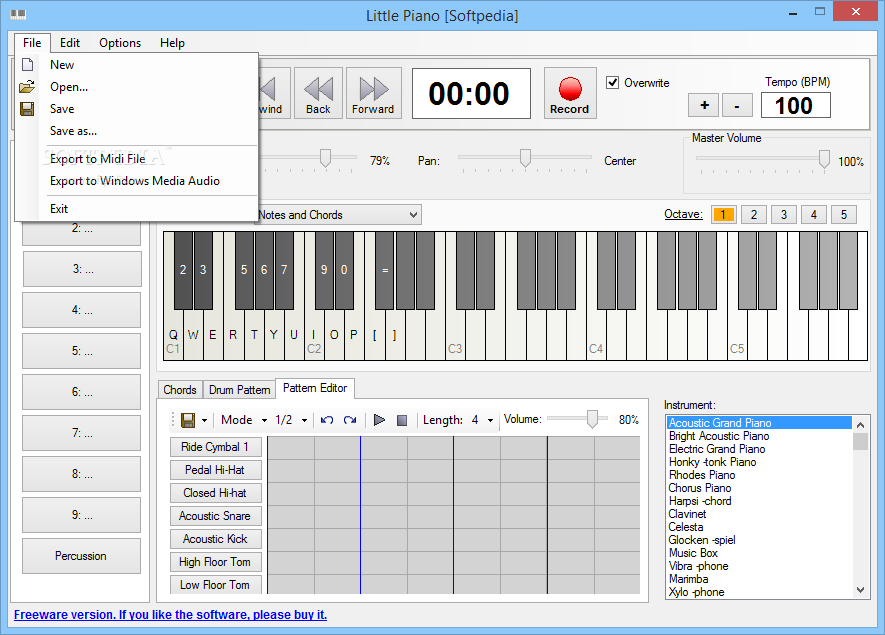Select octave 5
Image resolution: width=885 pixels, height=635 pixels.
coord(844,214)
